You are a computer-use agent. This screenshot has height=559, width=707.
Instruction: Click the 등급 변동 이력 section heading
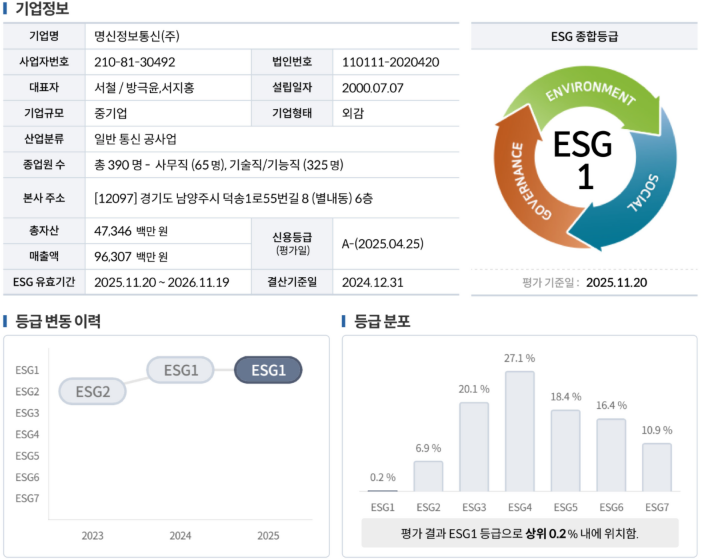point(57,321)
